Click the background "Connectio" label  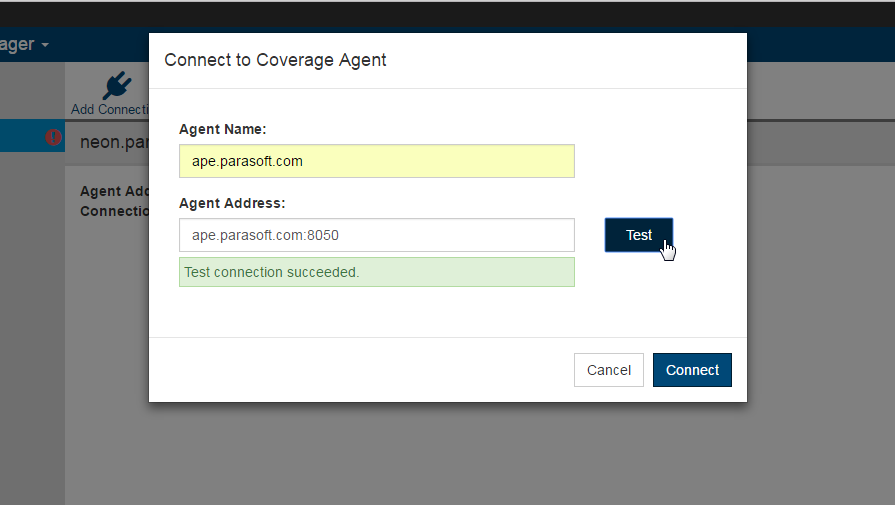click(x=114, y=211)
